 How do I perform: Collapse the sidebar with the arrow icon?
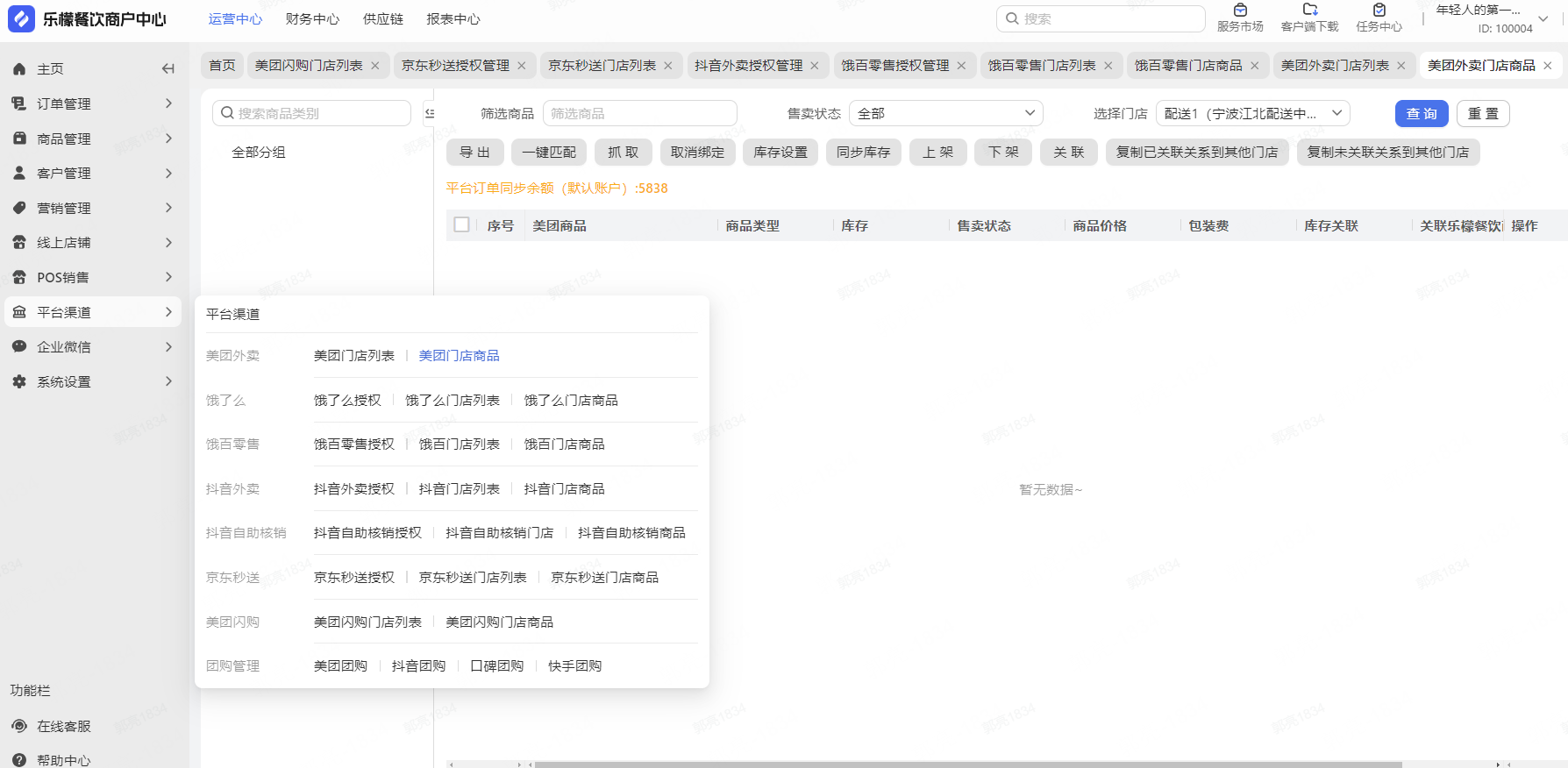pyautogui.click(x=168, y=68)
